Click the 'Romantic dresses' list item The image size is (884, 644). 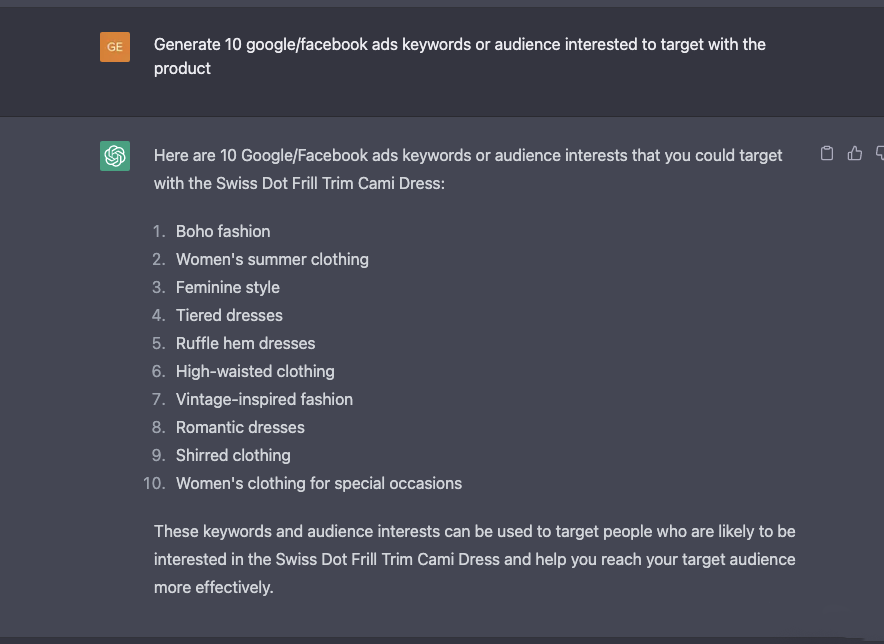[240, 427]
